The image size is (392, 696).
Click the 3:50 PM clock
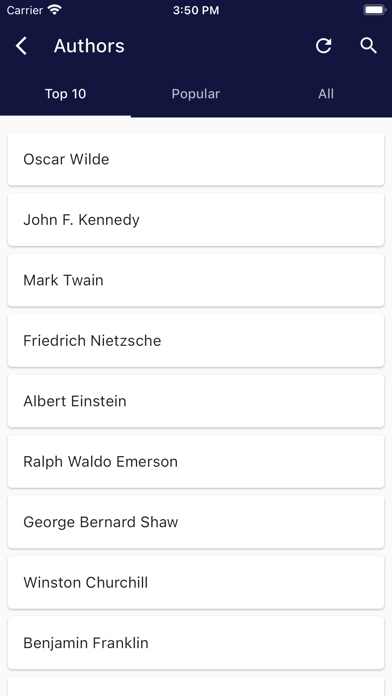(x=196, y=10)
